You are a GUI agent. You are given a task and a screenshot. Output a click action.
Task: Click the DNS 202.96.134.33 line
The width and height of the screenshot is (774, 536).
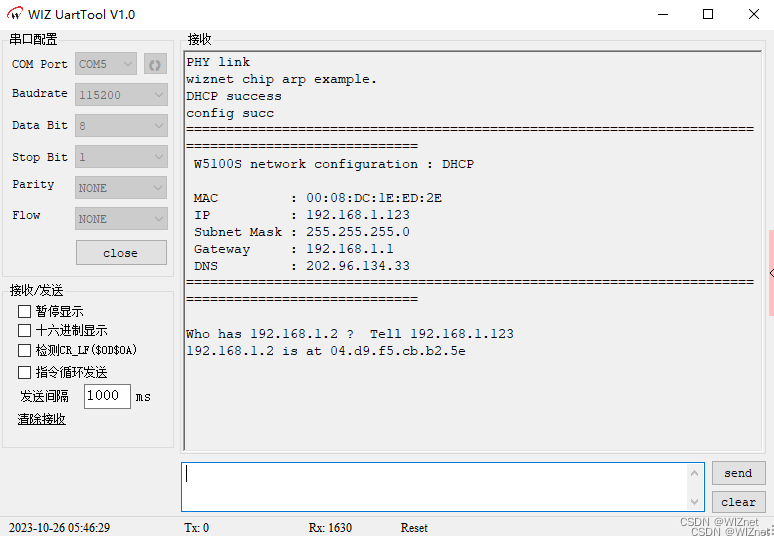tap(302, 266)
